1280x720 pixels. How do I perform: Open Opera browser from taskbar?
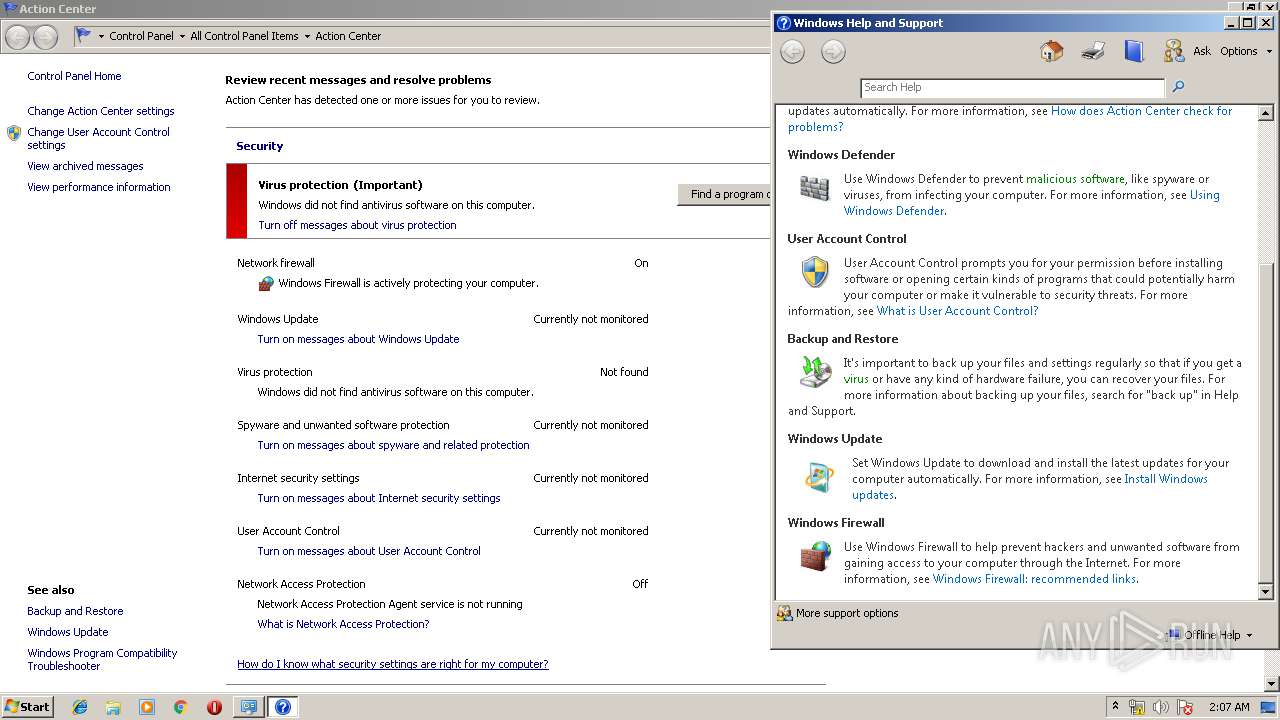(x=214, y=707)
